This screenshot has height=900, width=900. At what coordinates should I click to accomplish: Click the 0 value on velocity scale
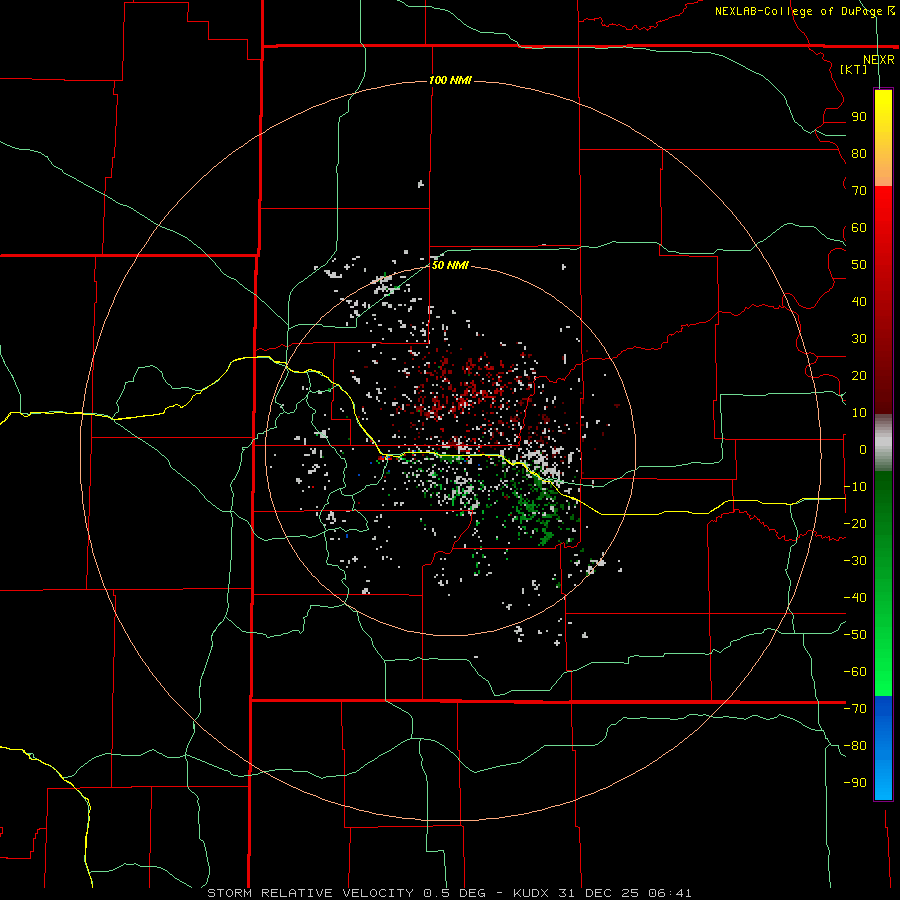coord(863,449)
